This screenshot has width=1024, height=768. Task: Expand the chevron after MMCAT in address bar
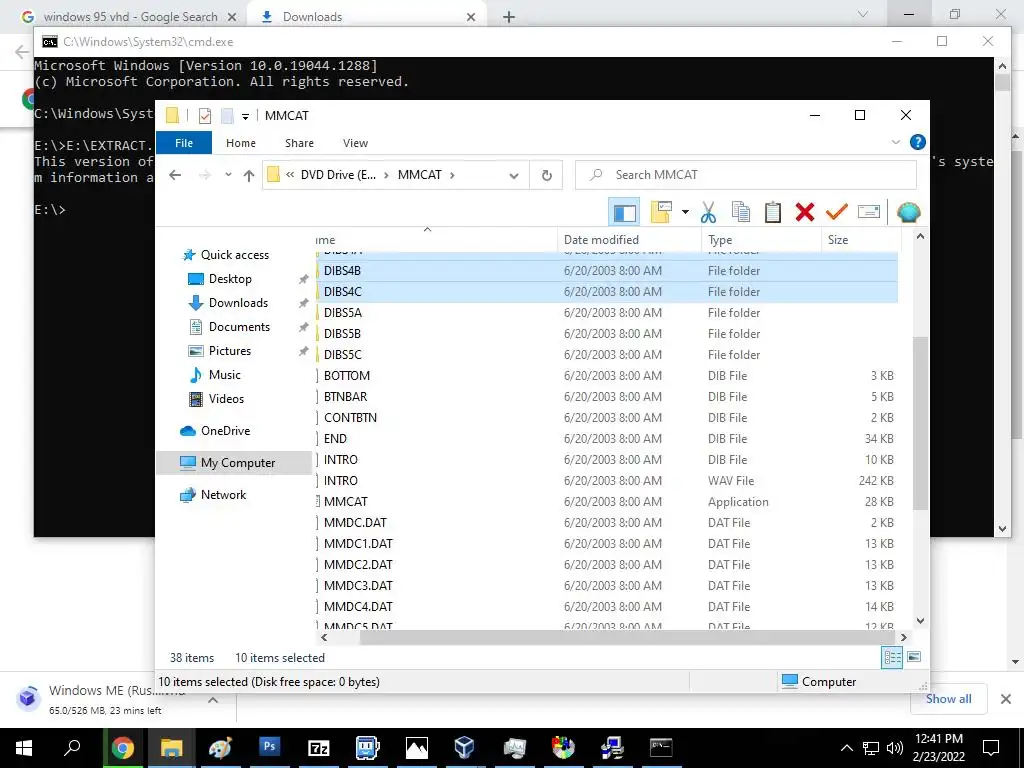point(452,175)
